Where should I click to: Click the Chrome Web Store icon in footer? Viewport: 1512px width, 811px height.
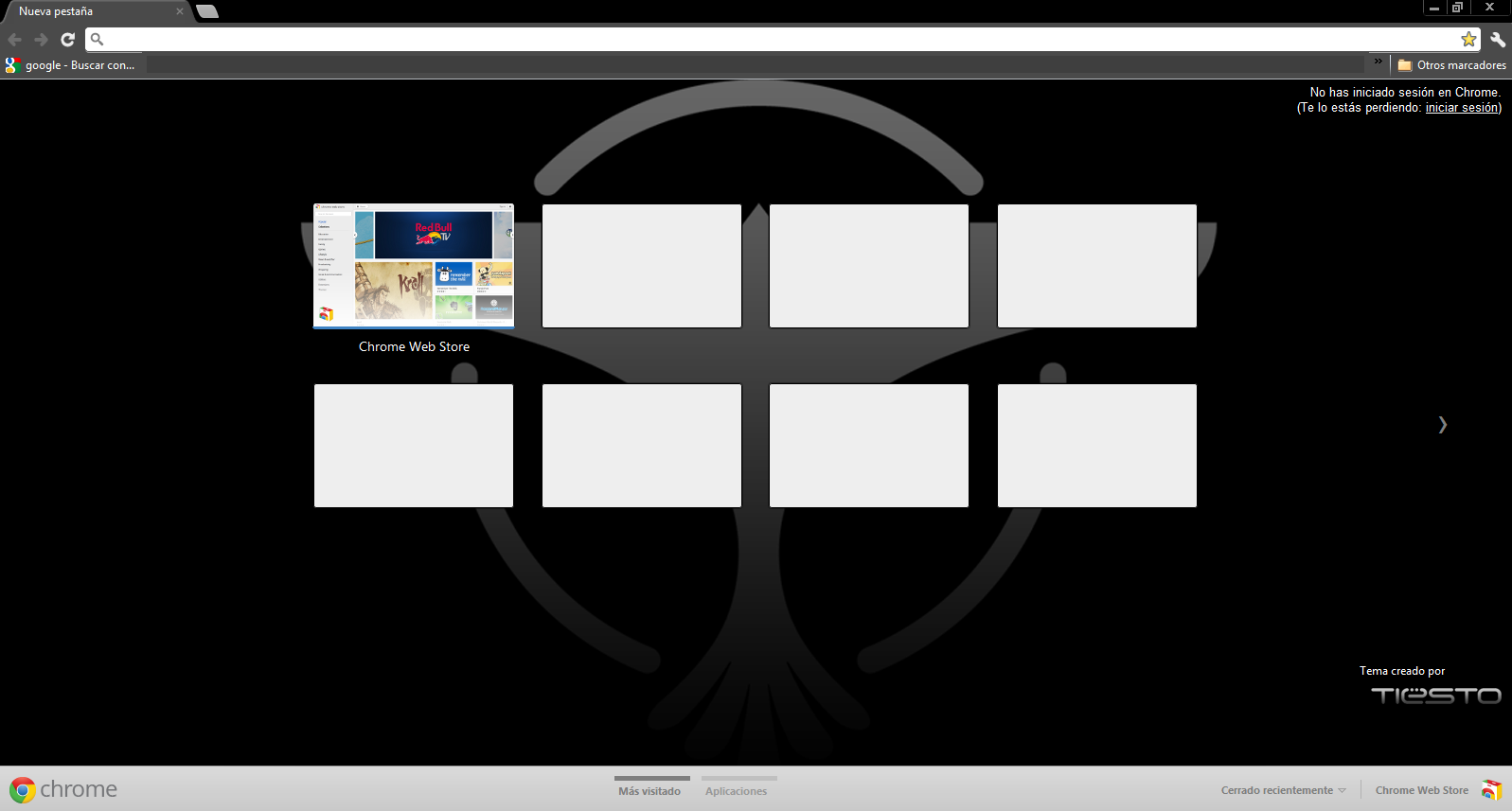pyautogui.click(x=1491, y=789)
